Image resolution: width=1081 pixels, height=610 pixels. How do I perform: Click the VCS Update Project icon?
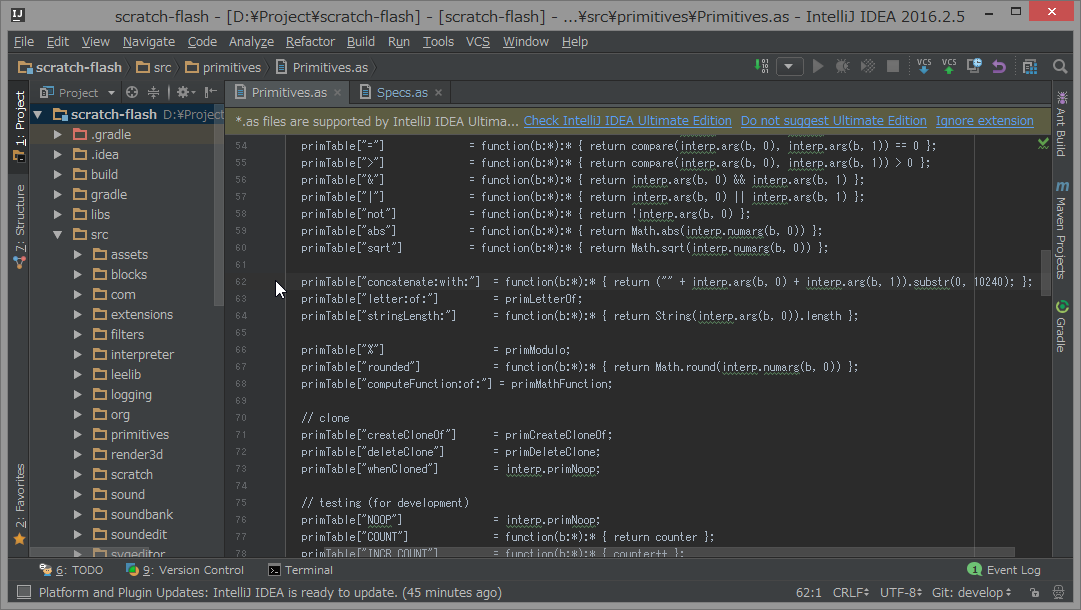[924, 67]
